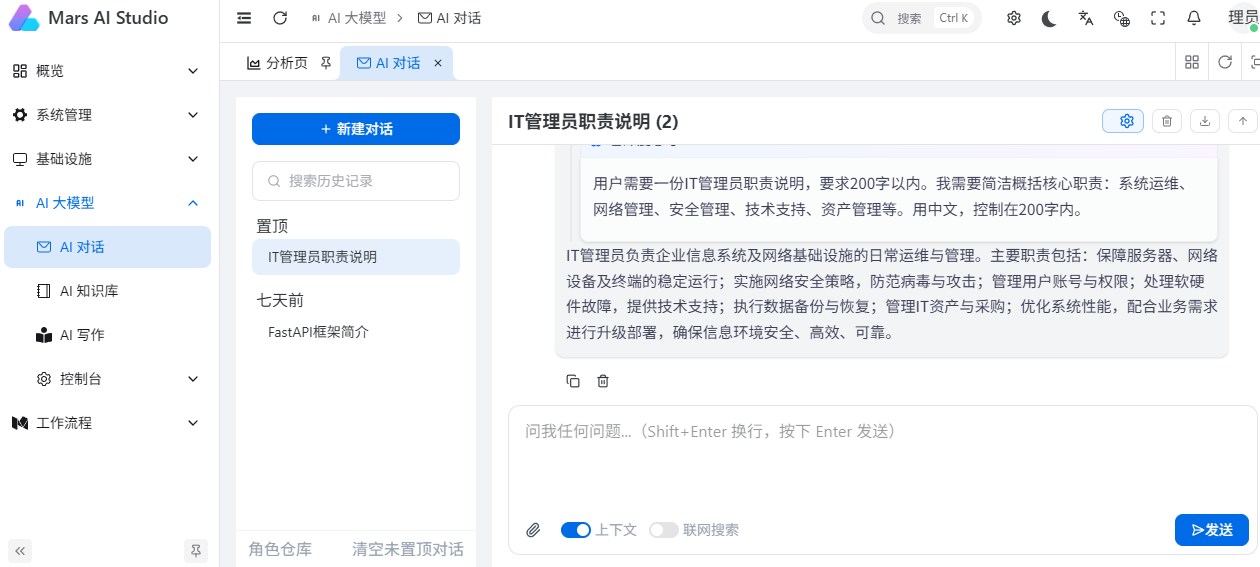1260x567 pixels.
Task: Open AI 知识库 in the sidebar
Action: [x=107, y=291]
